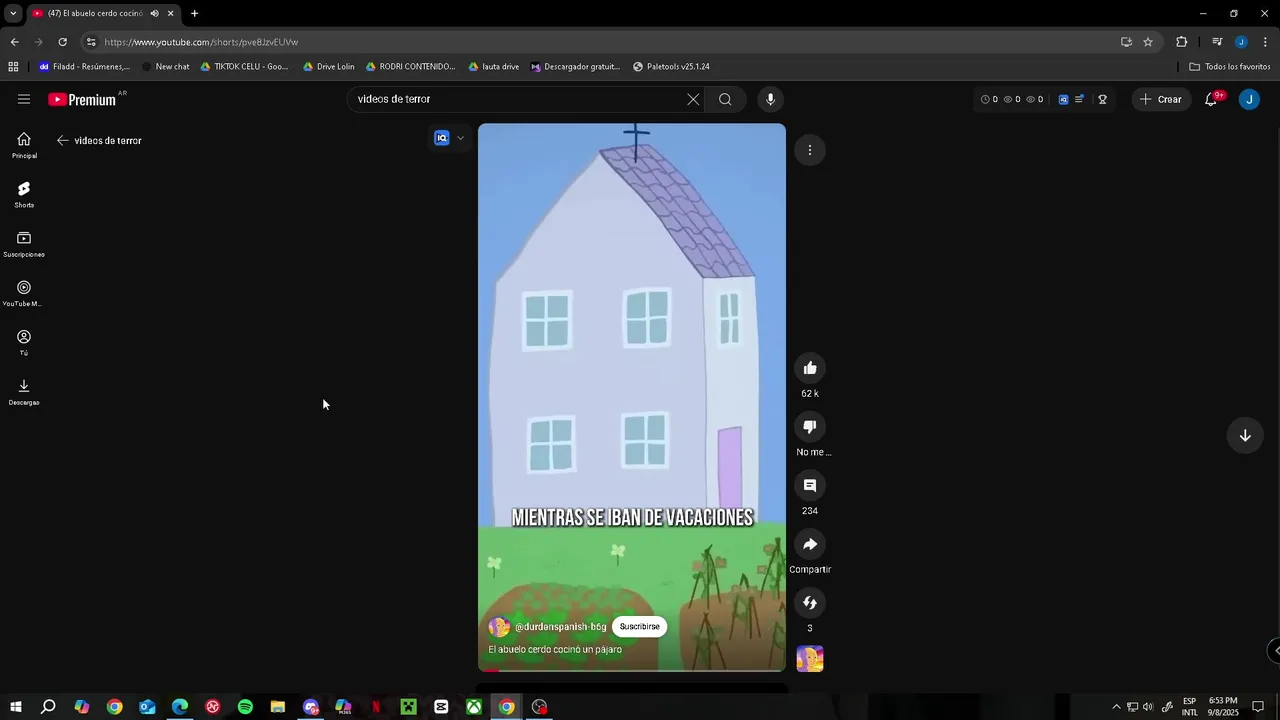Viewport: 1280px width, 720px height.
Task: Like the short with the thumbs-up icon
Action: [x=810, y=368]
